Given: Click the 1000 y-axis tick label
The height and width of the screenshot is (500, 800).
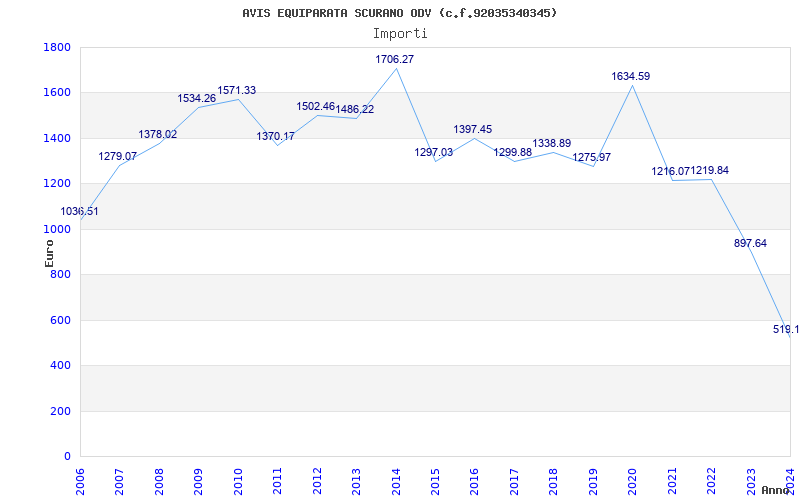Looking at the screenshot, I should point(58,230).
